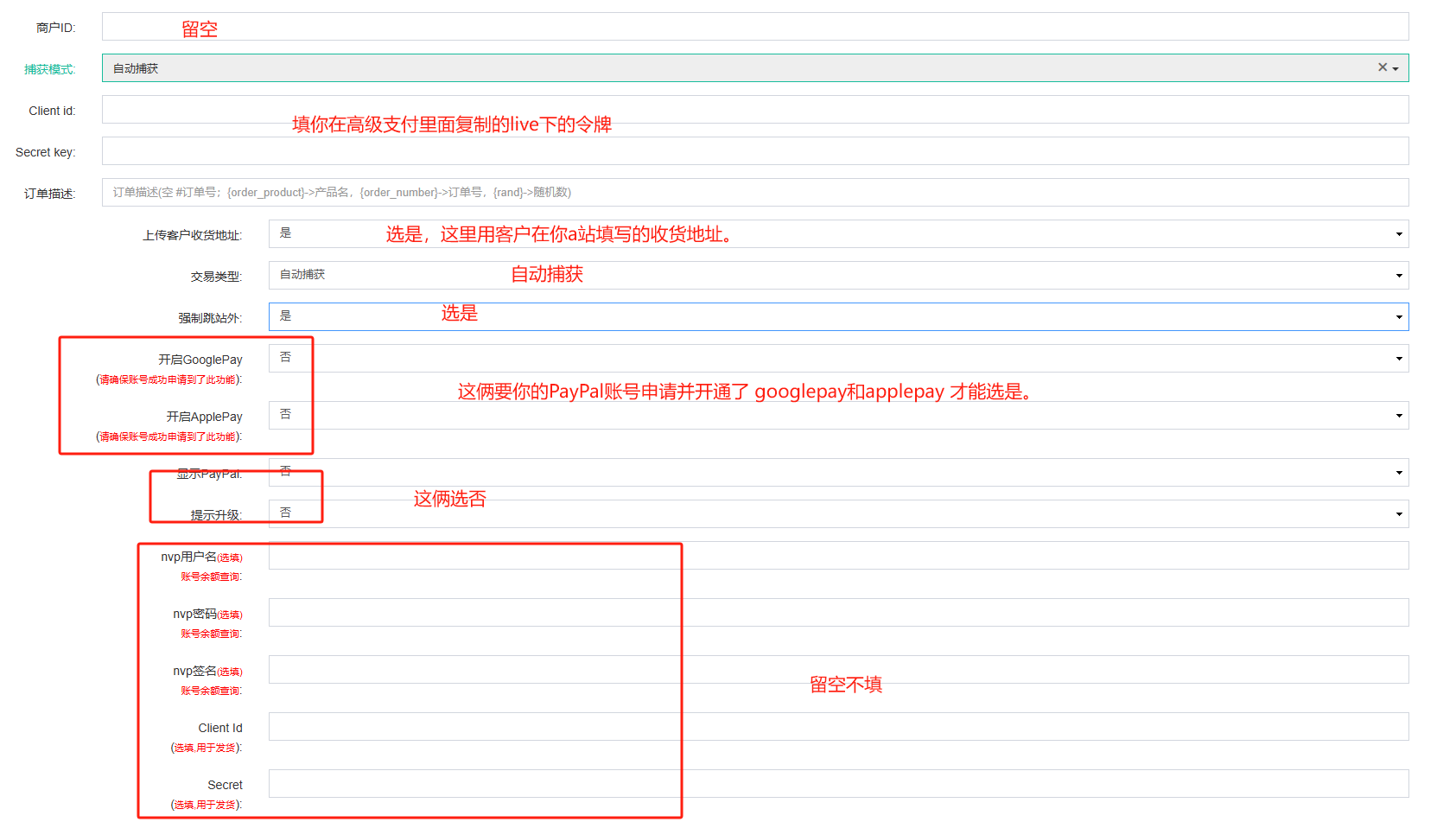Open the 捕获模式 dropdown arrow
This screenshot has width=1456, height=822.
tap(1396, 69)
